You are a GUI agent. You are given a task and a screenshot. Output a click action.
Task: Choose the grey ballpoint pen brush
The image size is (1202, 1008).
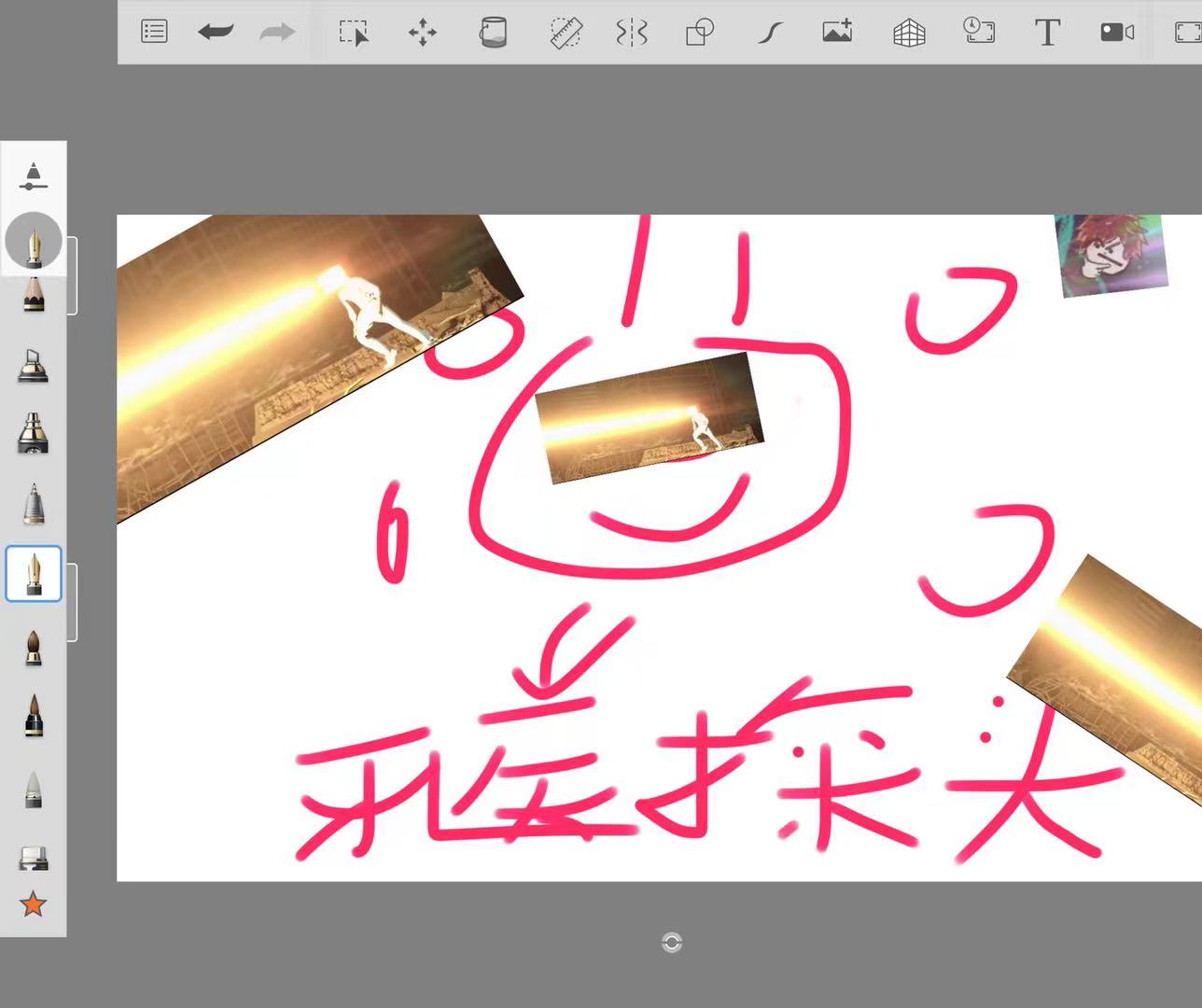[34, 504]
